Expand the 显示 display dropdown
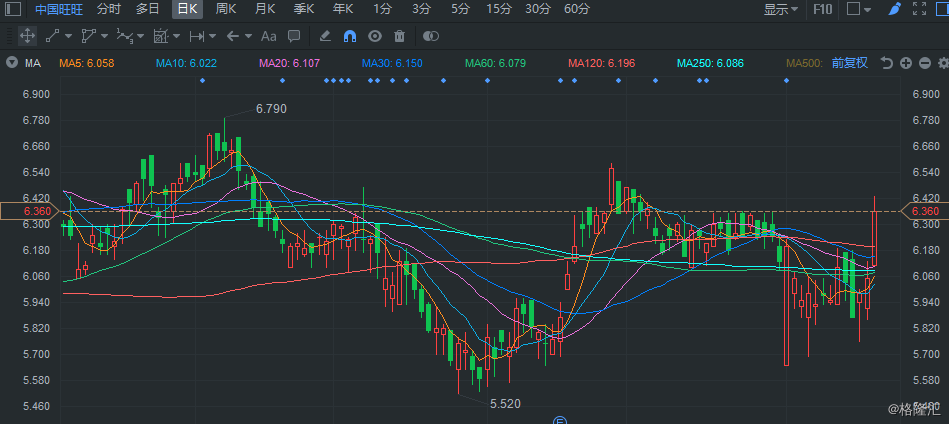949x424 pixels. coord(781,9)
